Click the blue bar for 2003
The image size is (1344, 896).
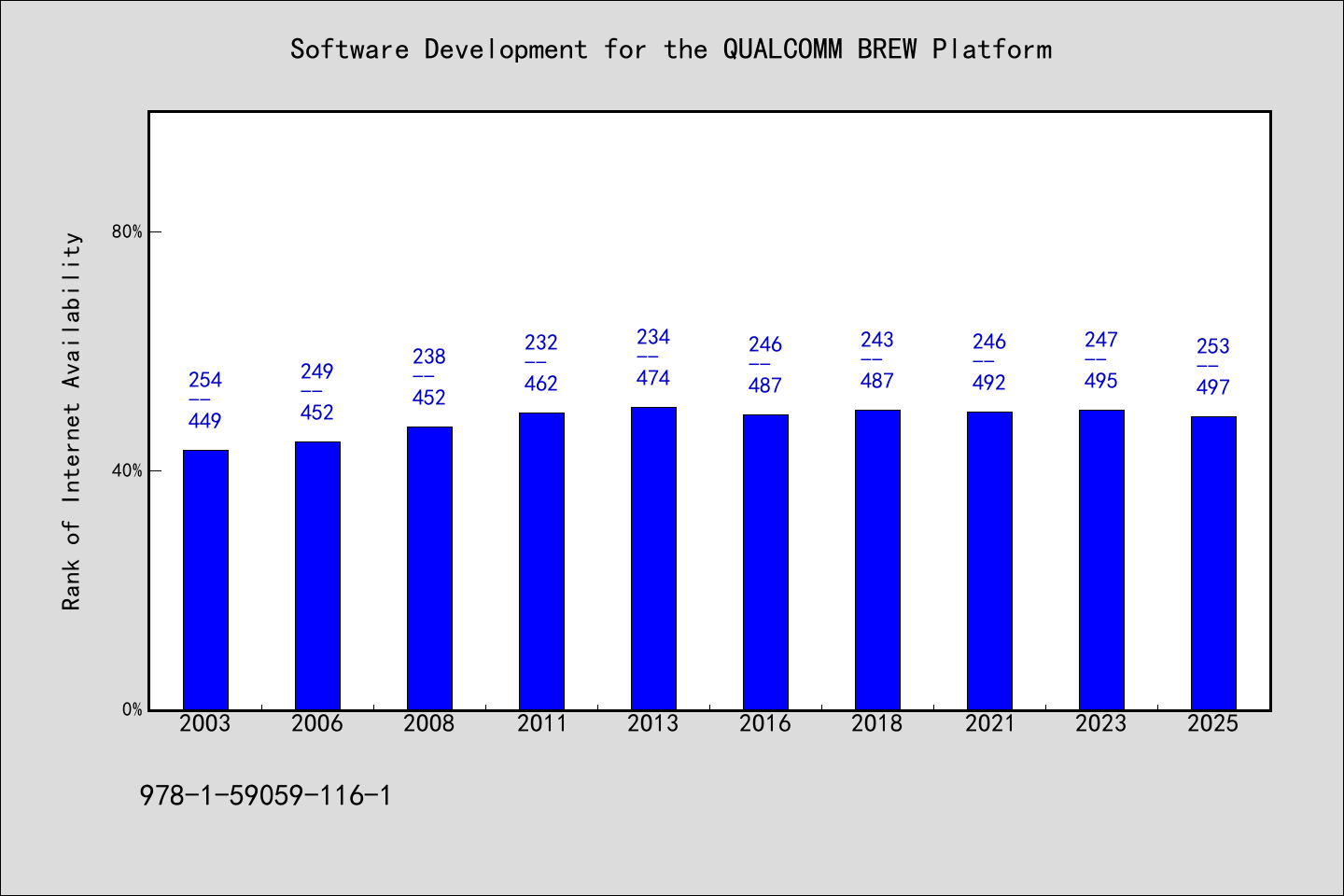[205, 580]
